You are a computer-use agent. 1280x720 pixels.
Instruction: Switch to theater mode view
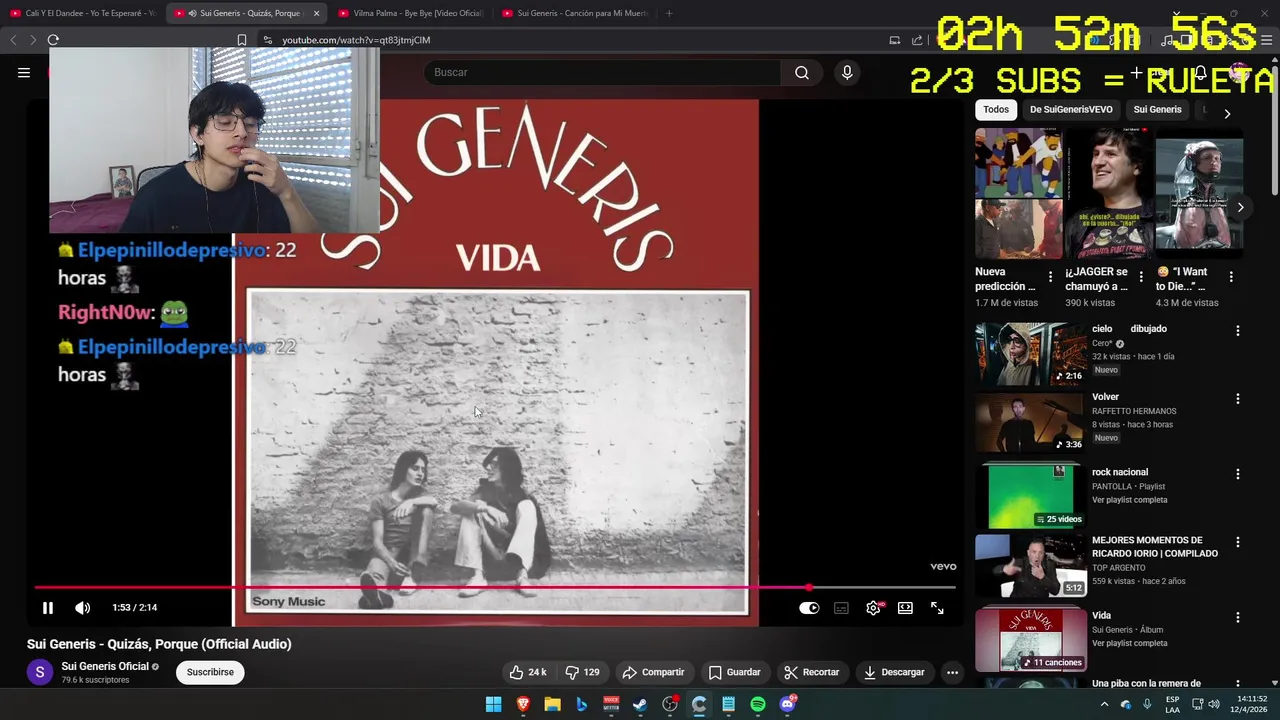pos(905,607)
